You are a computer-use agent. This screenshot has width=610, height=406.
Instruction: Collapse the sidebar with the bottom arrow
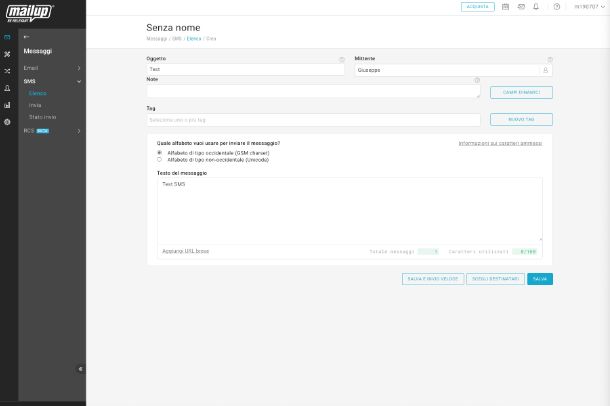[80, 369]
